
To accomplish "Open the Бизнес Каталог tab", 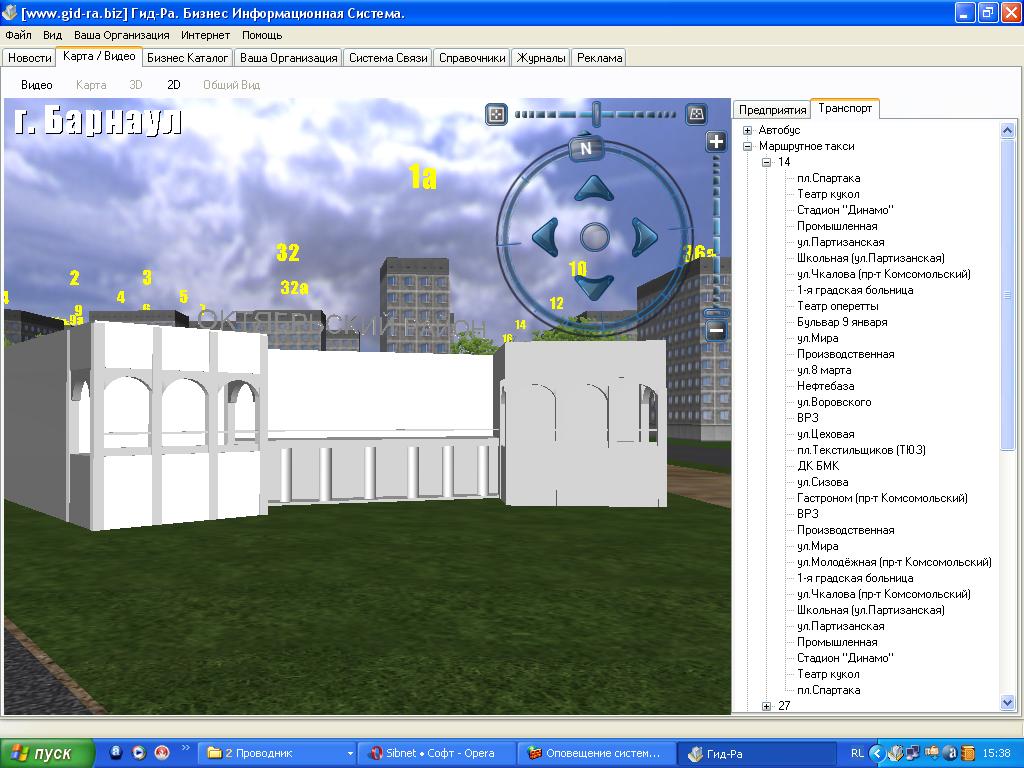I will coord(189,58).
